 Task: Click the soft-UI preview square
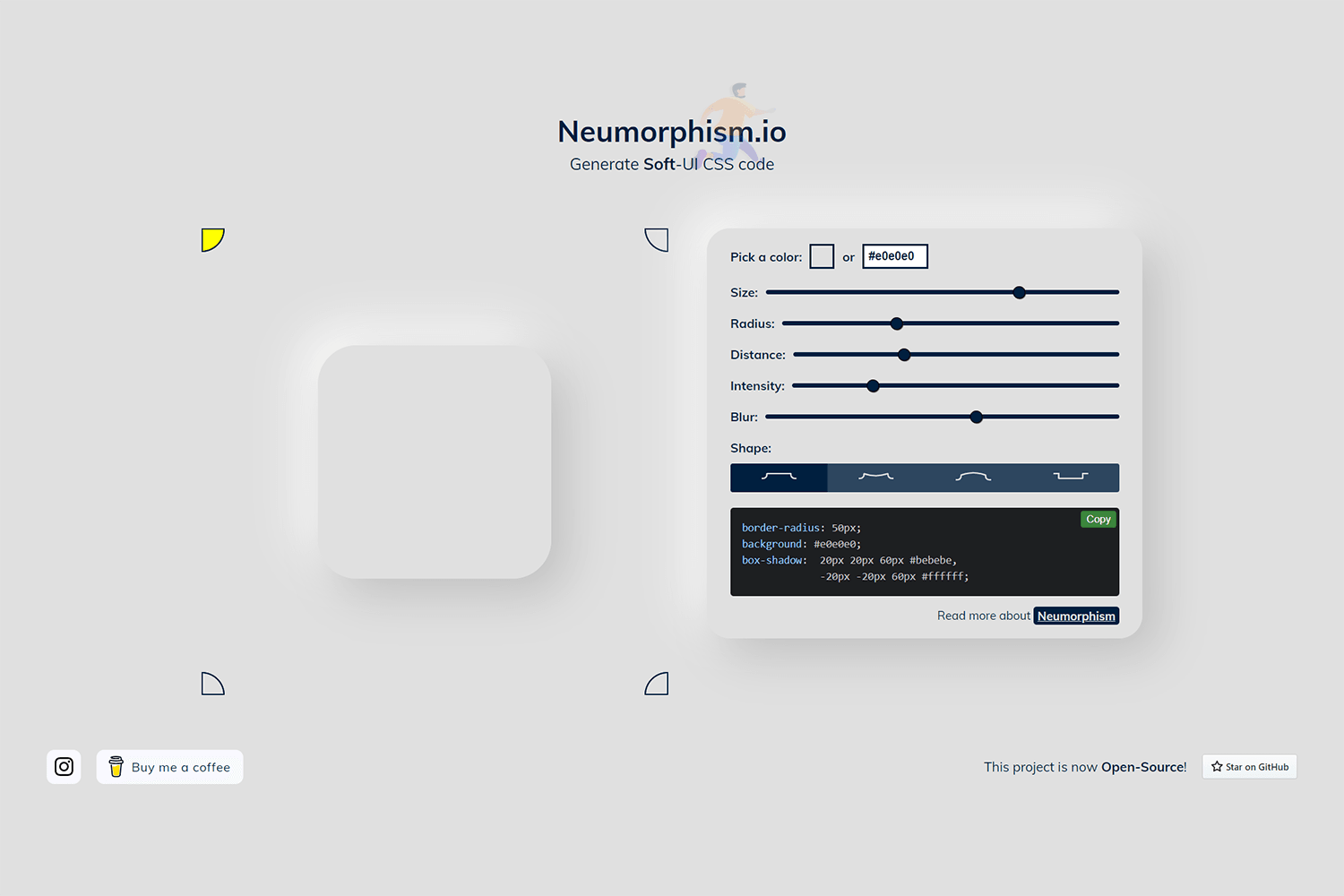435,461
